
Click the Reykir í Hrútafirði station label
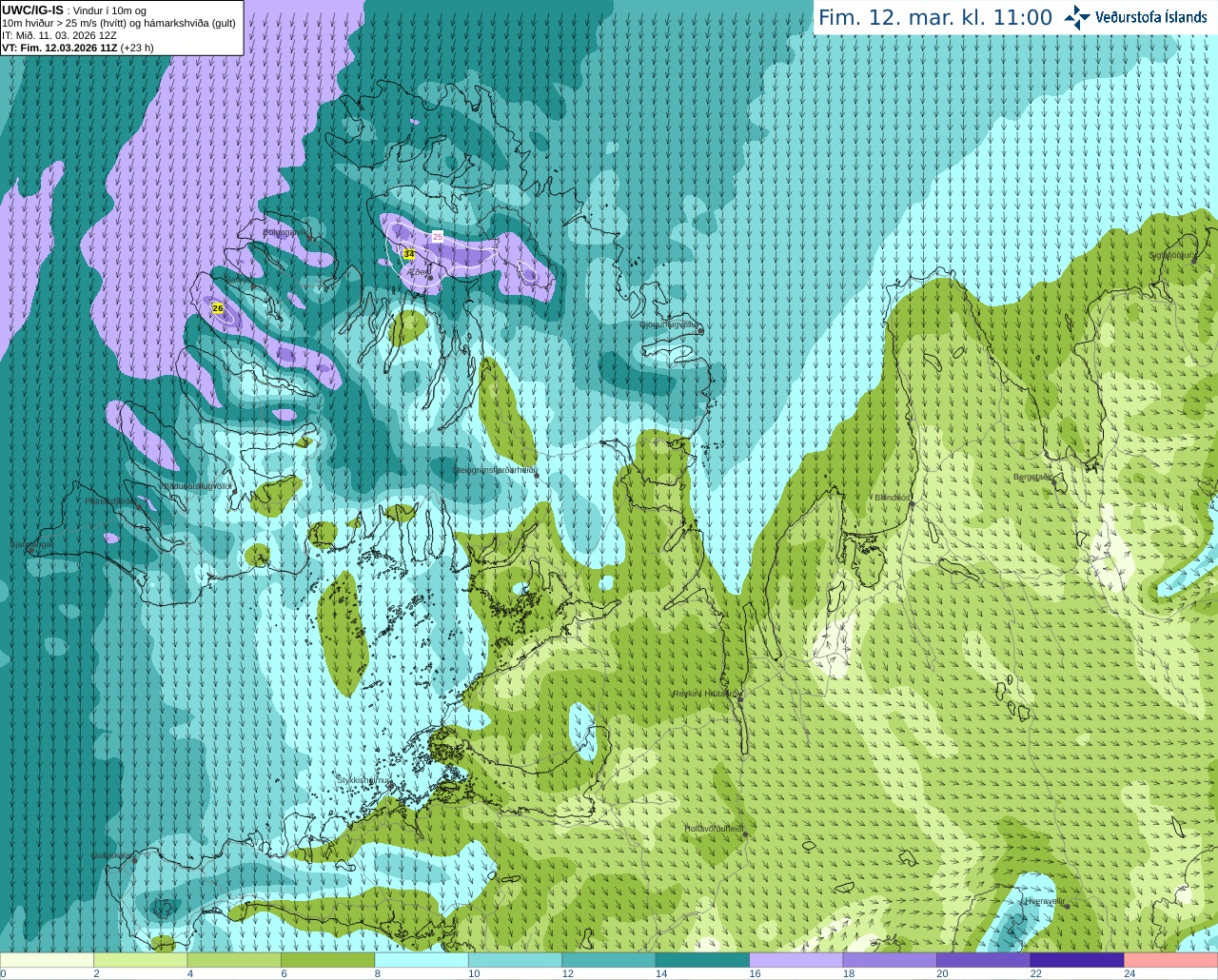pos(706,695)
